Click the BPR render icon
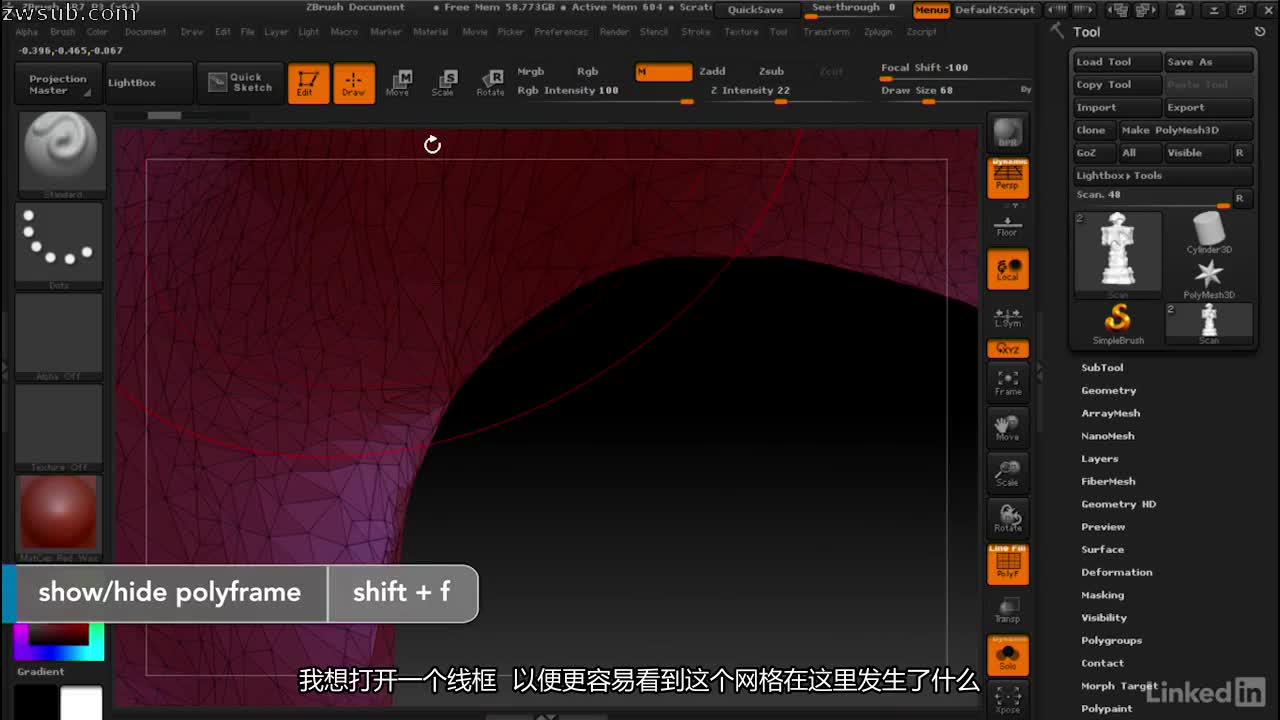1280x720 pixels. click(x=1007, y=130)
